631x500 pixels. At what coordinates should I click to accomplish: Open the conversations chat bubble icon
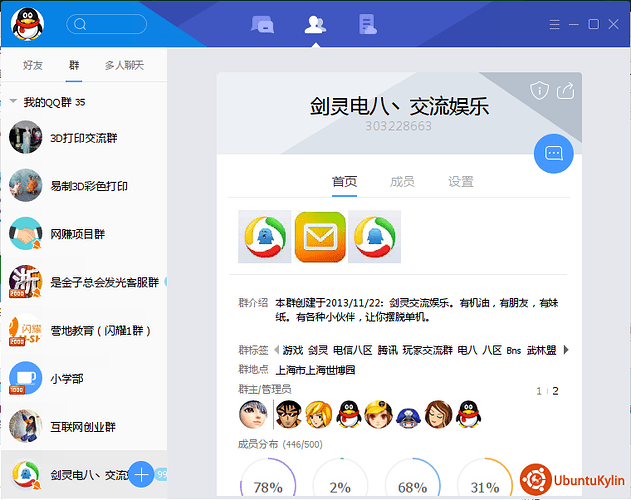262,25
